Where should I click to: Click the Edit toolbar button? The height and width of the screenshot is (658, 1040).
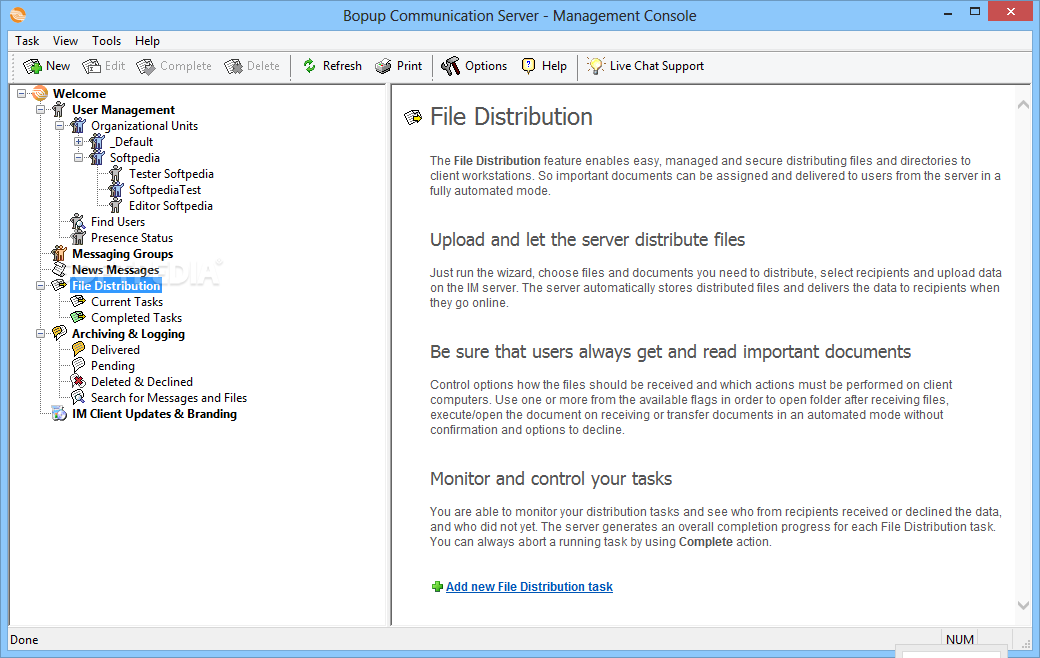[103, 66]
